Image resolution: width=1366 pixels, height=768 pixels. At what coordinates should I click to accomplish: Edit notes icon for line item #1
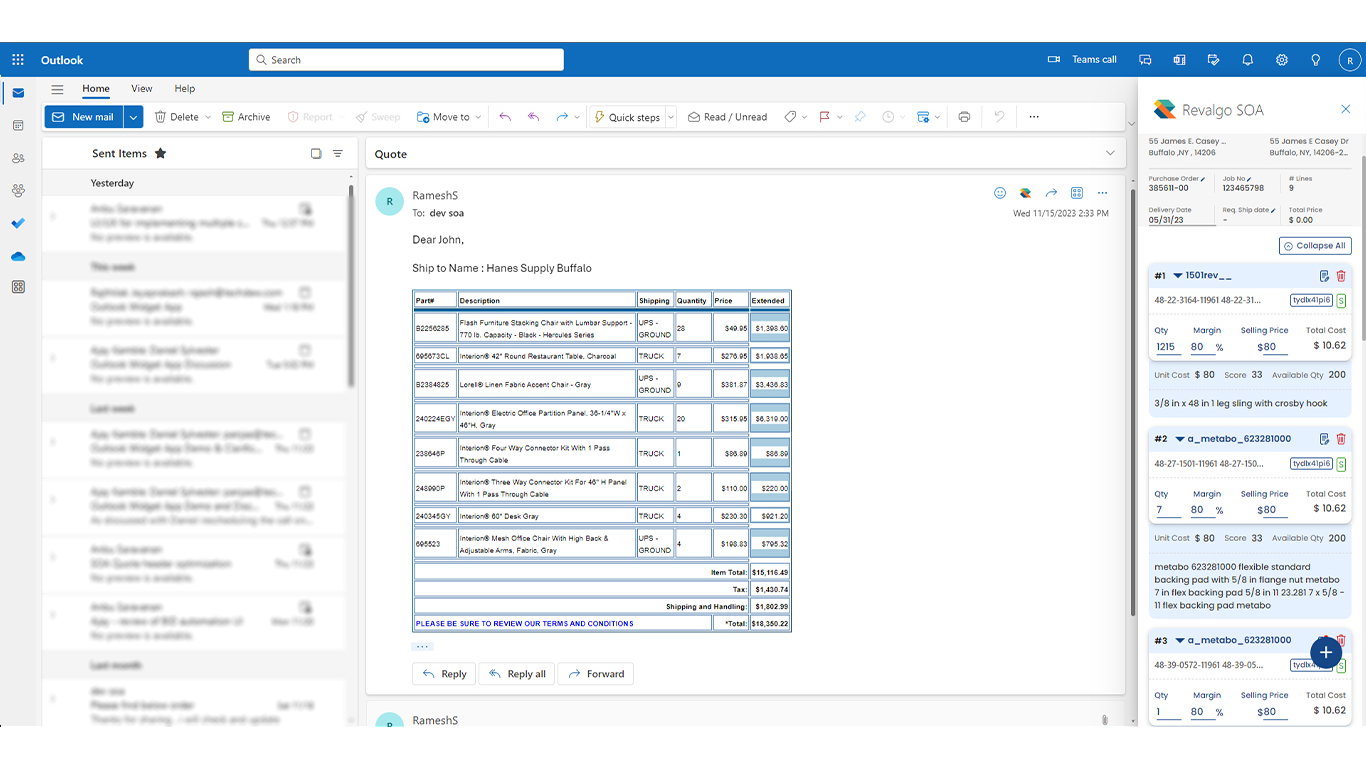tap(1324, 276)
